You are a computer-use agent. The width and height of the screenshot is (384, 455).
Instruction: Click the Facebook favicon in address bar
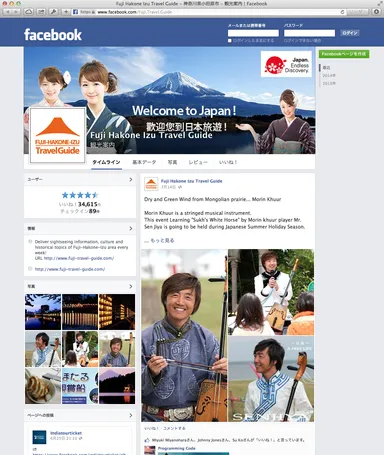(x=76, y=12)
